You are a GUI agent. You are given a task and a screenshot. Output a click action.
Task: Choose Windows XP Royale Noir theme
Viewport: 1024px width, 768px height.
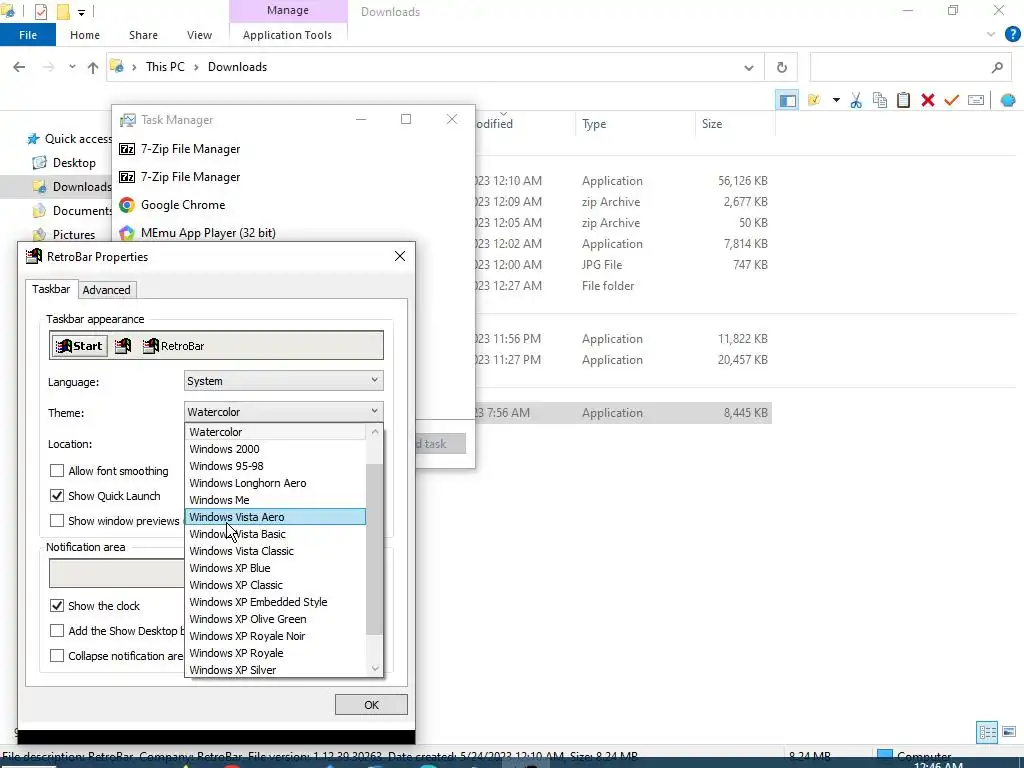pyautogui.click(x=276, y=635)
